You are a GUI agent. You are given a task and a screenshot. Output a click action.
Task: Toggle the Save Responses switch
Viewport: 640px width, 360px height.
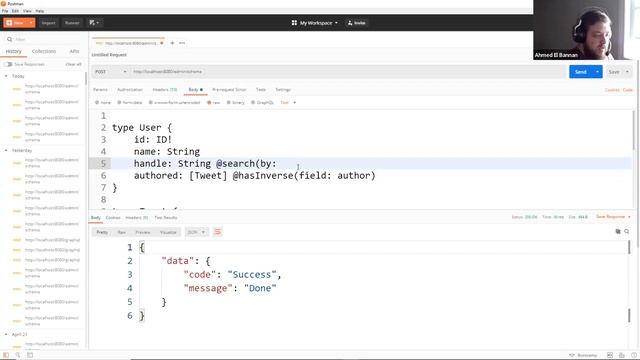[x=8, y=64]
